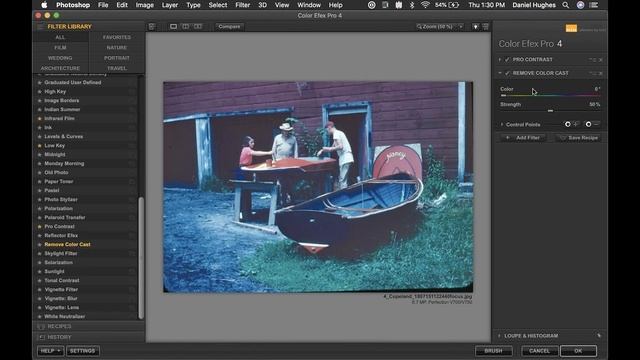Click the Bluetooth menu bar icon

tap(411, 5)
